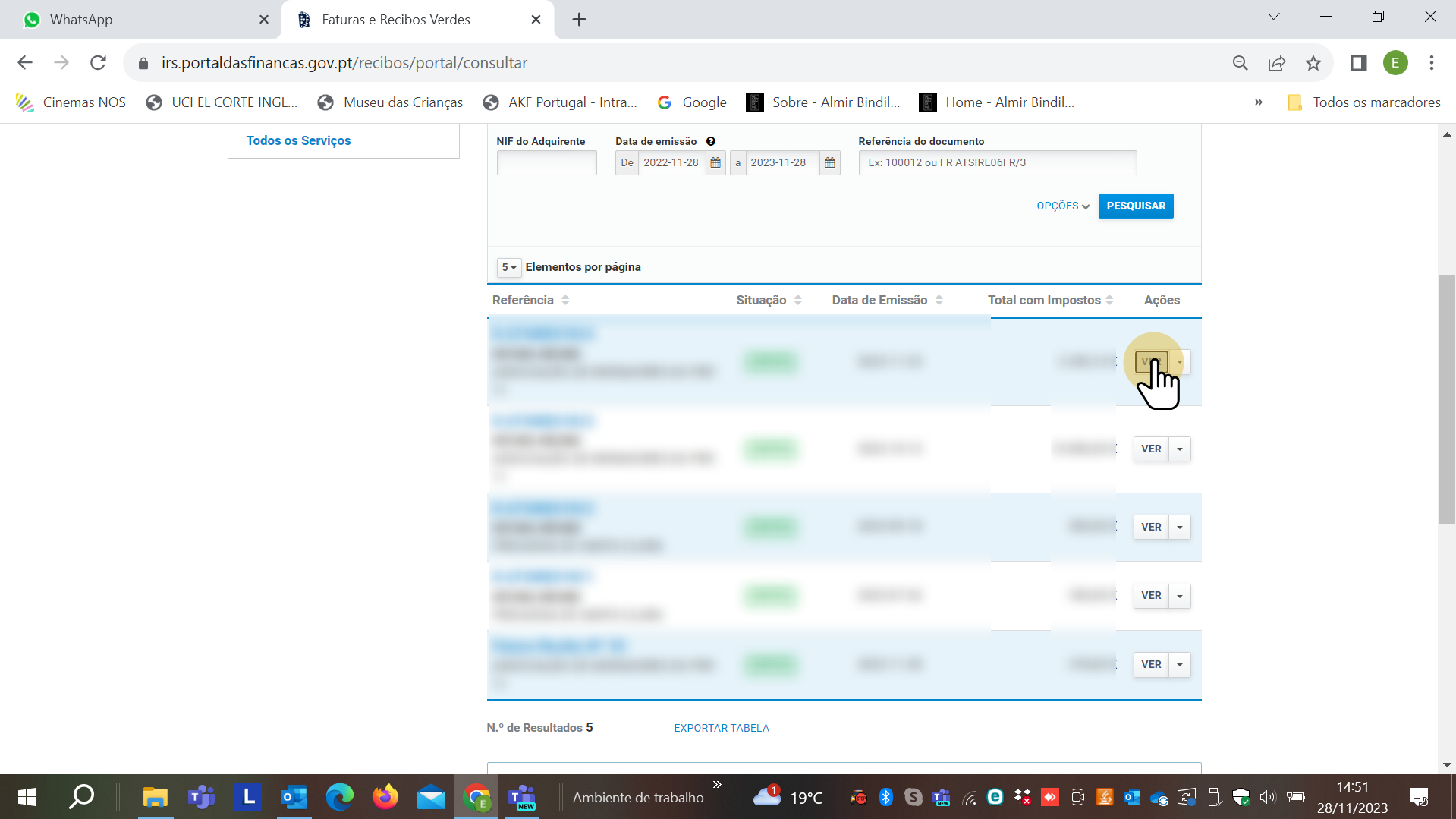
Task: Open the elements per page dropdown
Action: [508, 268]
